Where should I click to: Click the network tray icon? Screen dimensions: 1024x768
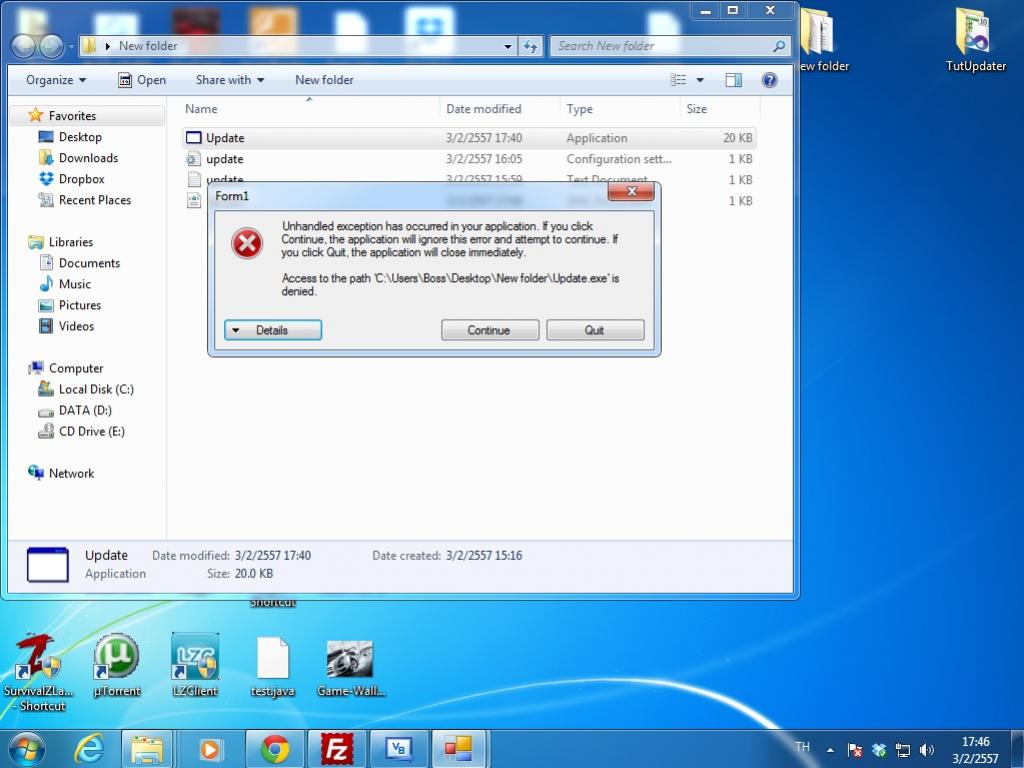tap(903, 750)
